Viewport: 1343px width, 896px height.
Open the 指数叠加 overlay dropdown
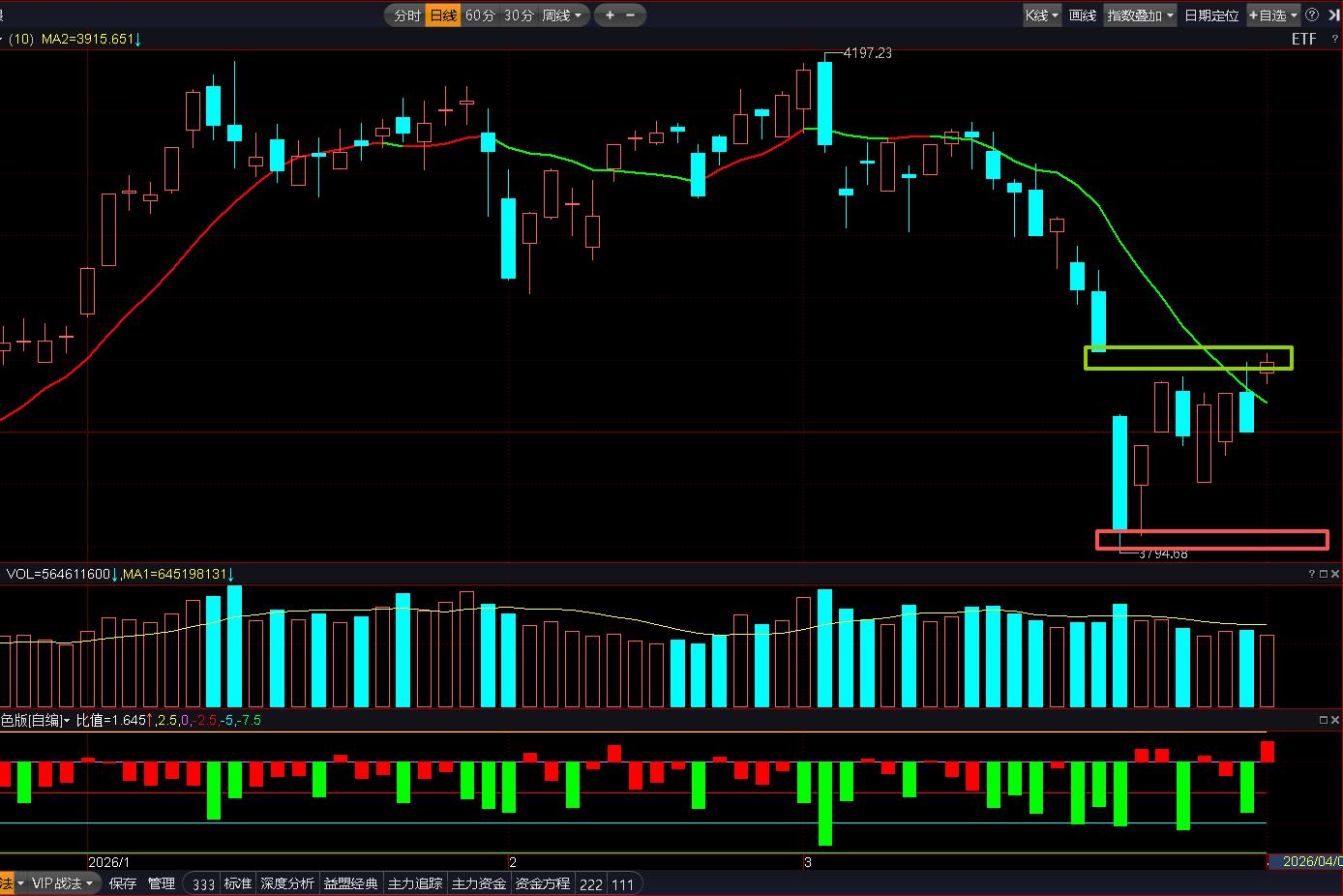[x=1140, y=15]
